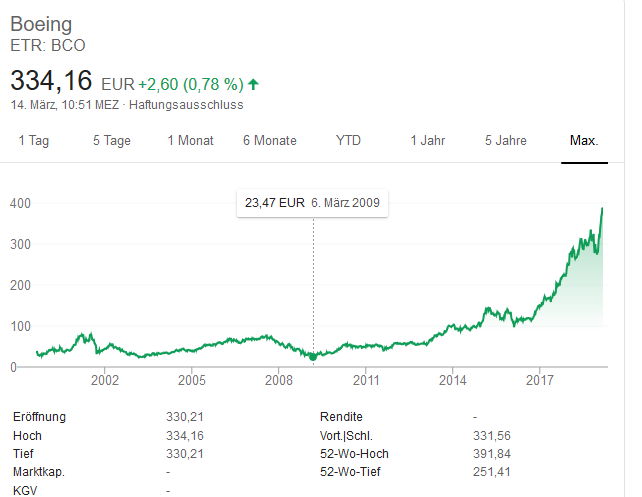Choose the 5 Jahre time range
This screenshot has width=642, height=497.
506,140
